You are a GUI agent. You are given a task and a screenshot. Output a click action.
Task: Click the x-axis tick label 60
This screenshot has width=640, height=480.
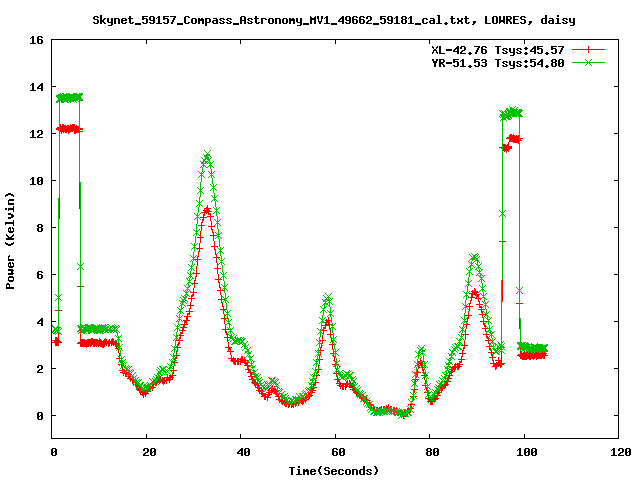[338, 452]
